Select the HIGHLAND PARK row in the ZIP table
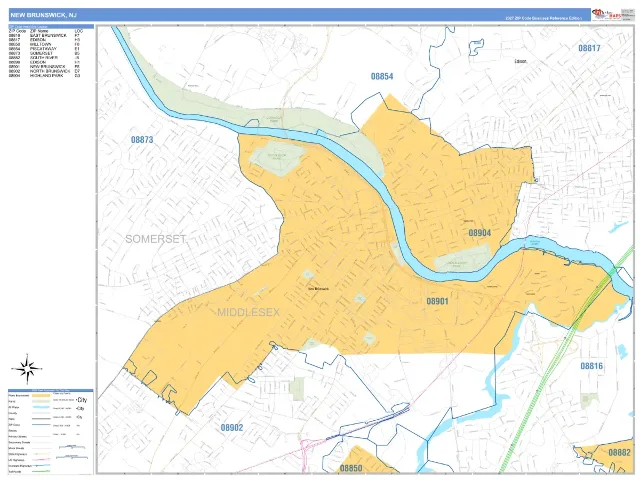Image resolution: width=640 pixels, height=480 pixels. click(45, 76)
